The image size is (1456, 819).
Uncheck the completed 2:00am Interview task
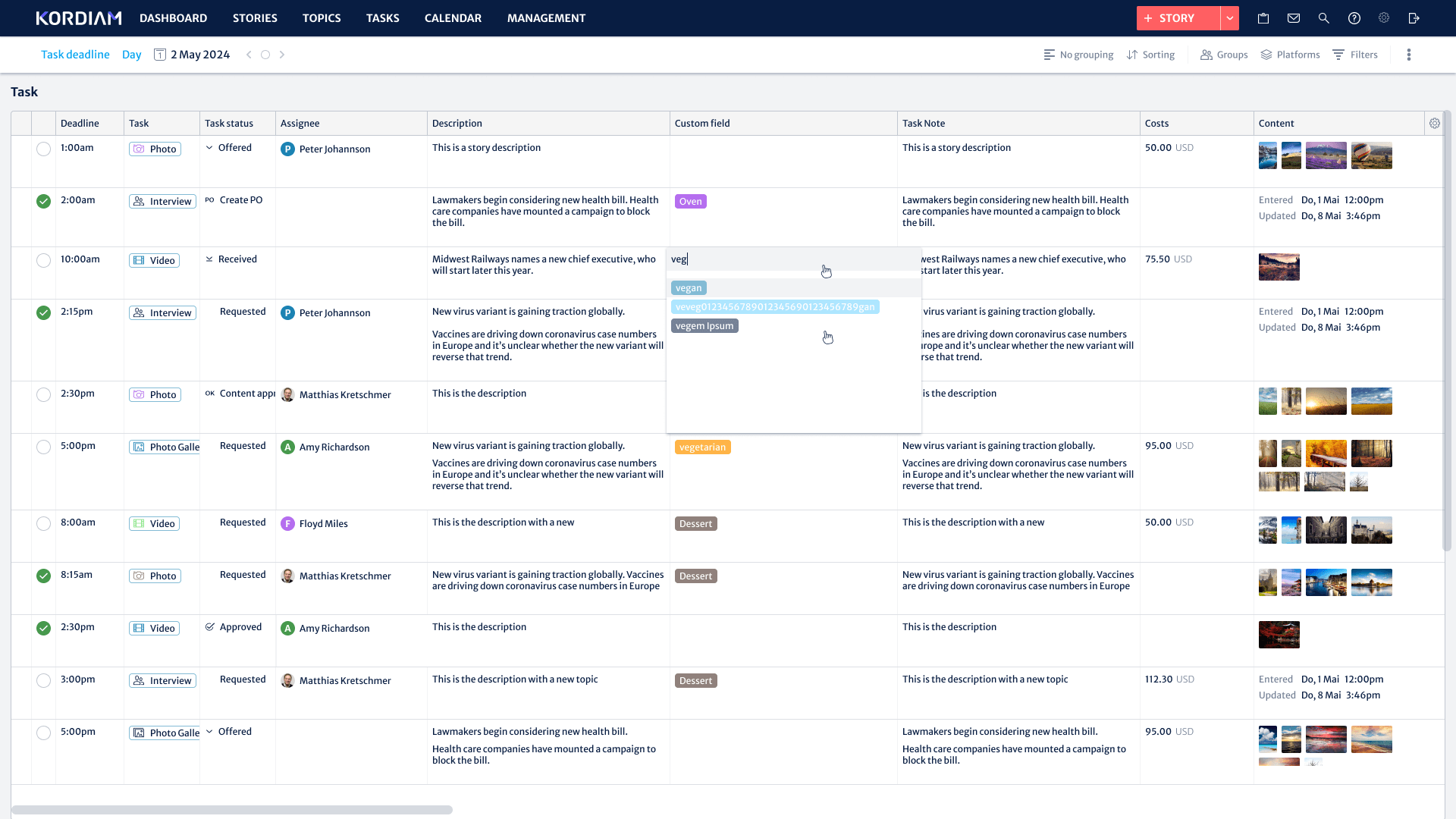click(x=44, y=202)
